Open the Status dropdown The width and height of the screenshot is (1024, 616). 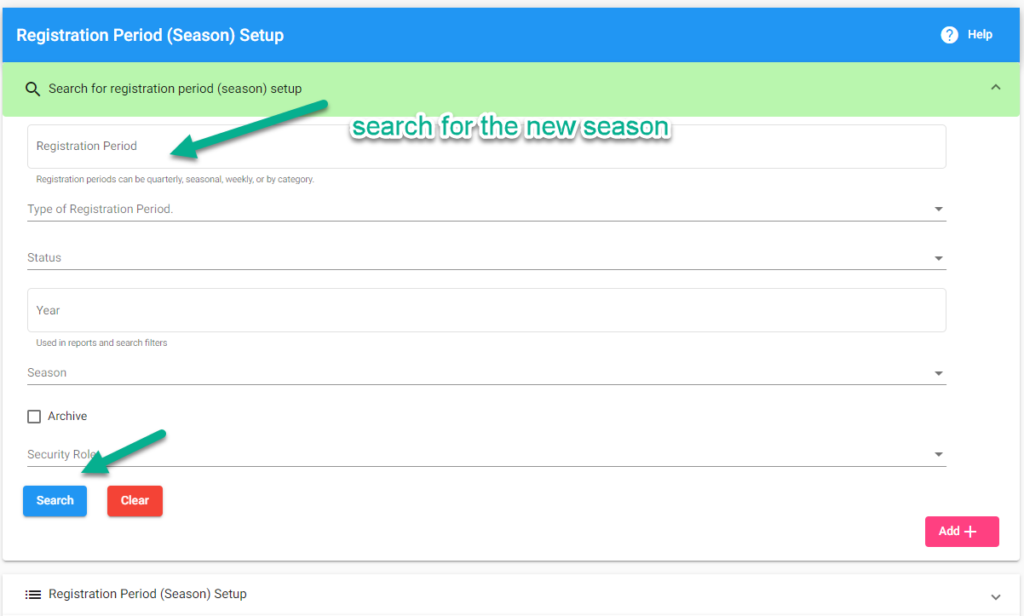pos(487,258)
